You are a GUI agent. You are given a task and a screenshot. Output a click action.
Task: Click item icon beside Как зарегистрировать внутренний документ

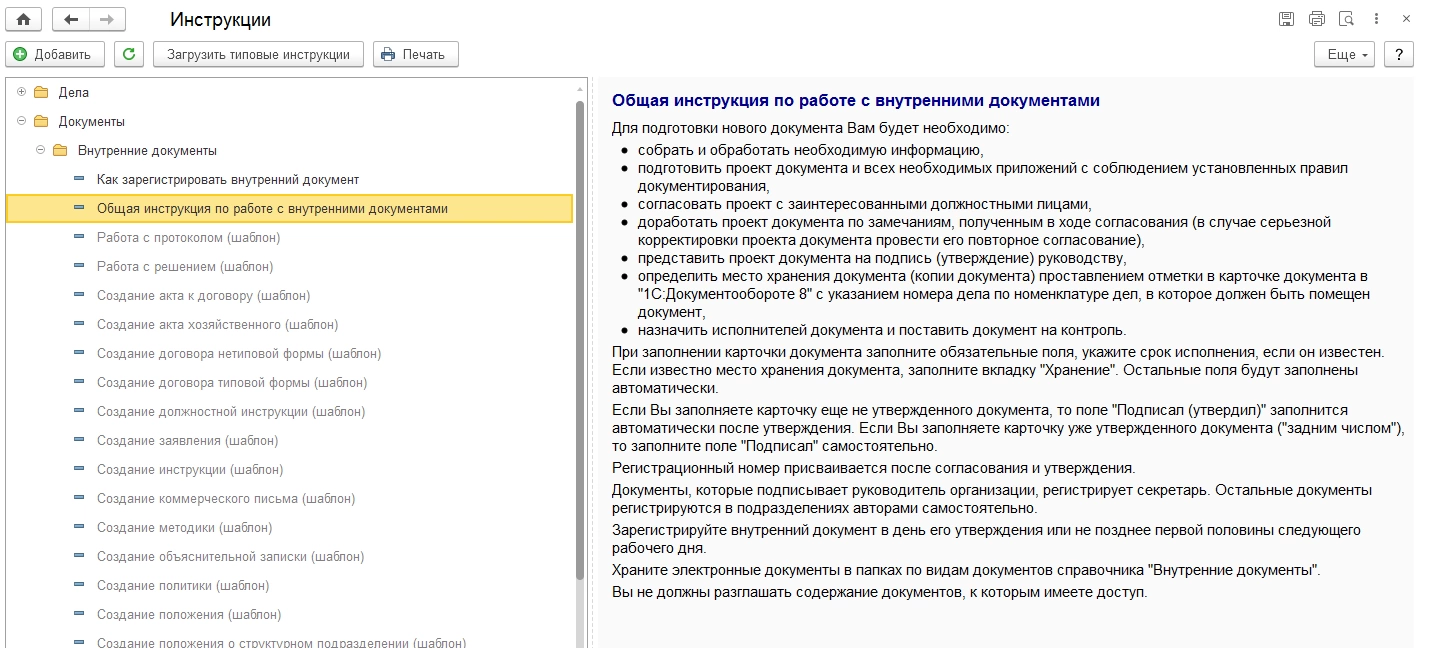point(79,179)
